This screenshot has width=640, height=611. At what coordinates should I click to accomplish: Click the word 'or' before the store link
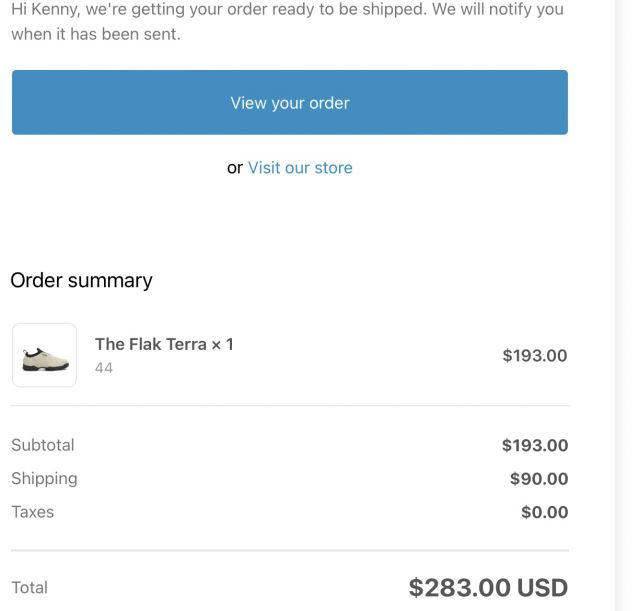click(235, 168)
